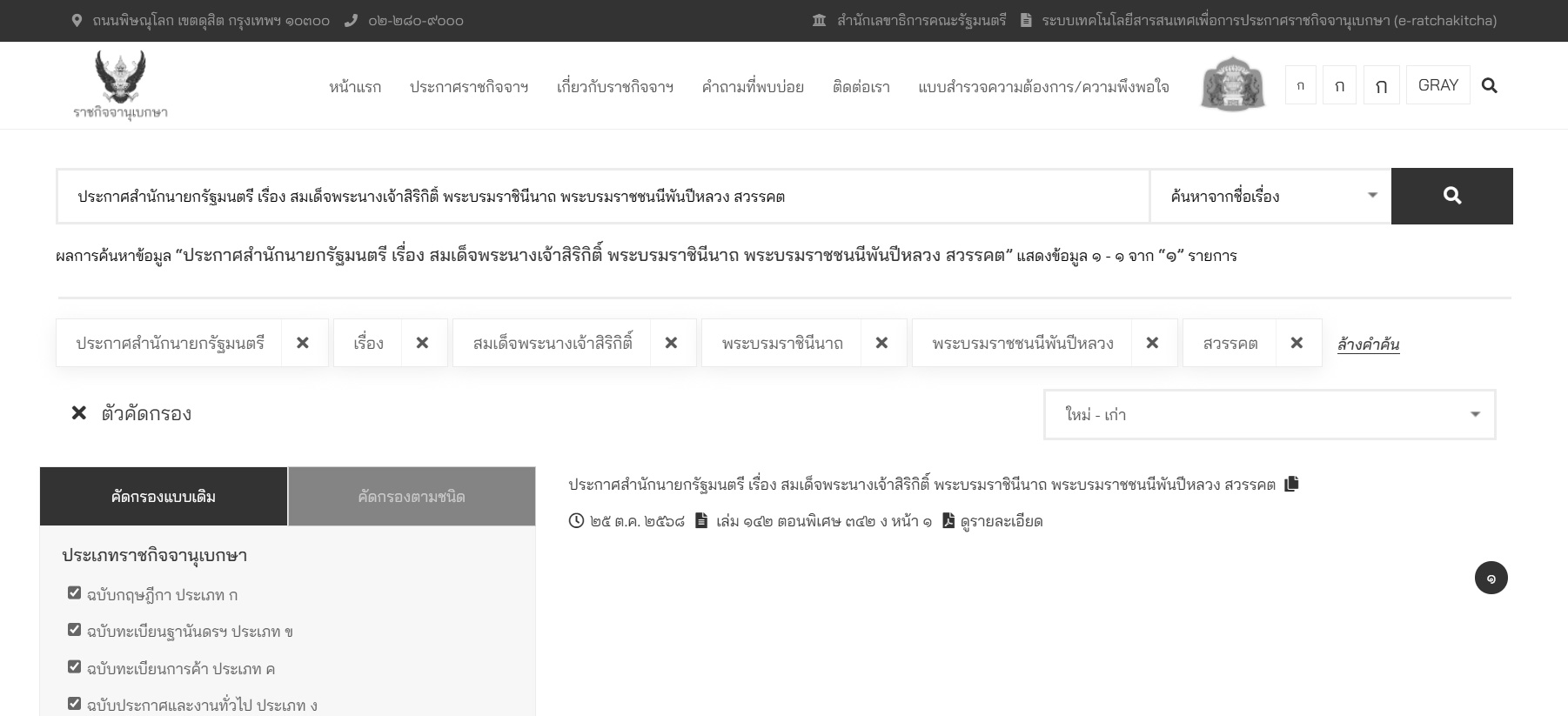
Task: Open the search result title link
Action: tap(921, 484)
